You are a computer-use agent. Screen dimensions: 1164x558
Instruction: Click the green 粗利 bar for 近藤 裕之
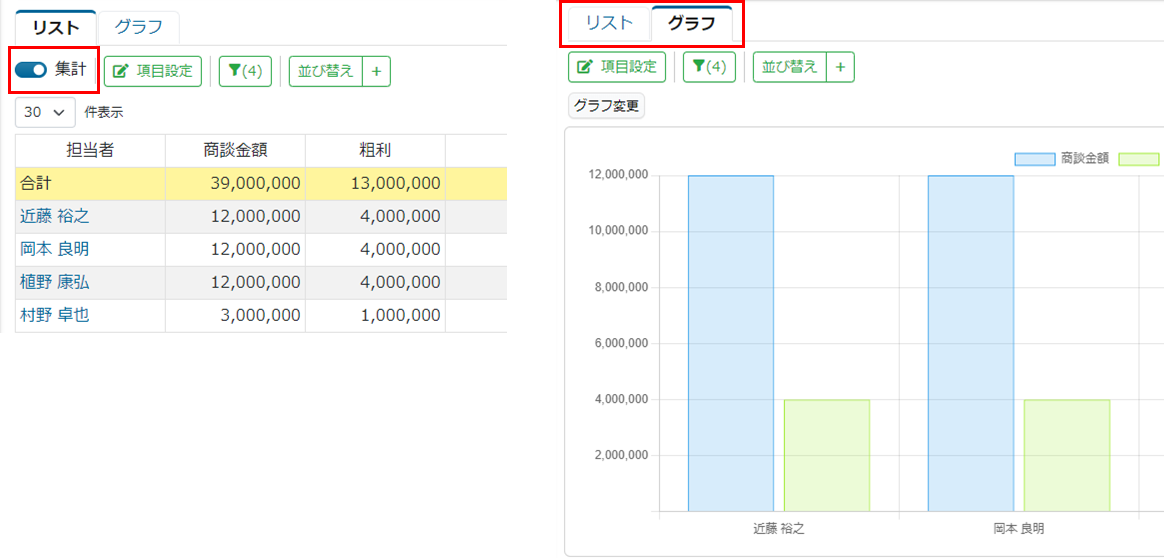827,456
